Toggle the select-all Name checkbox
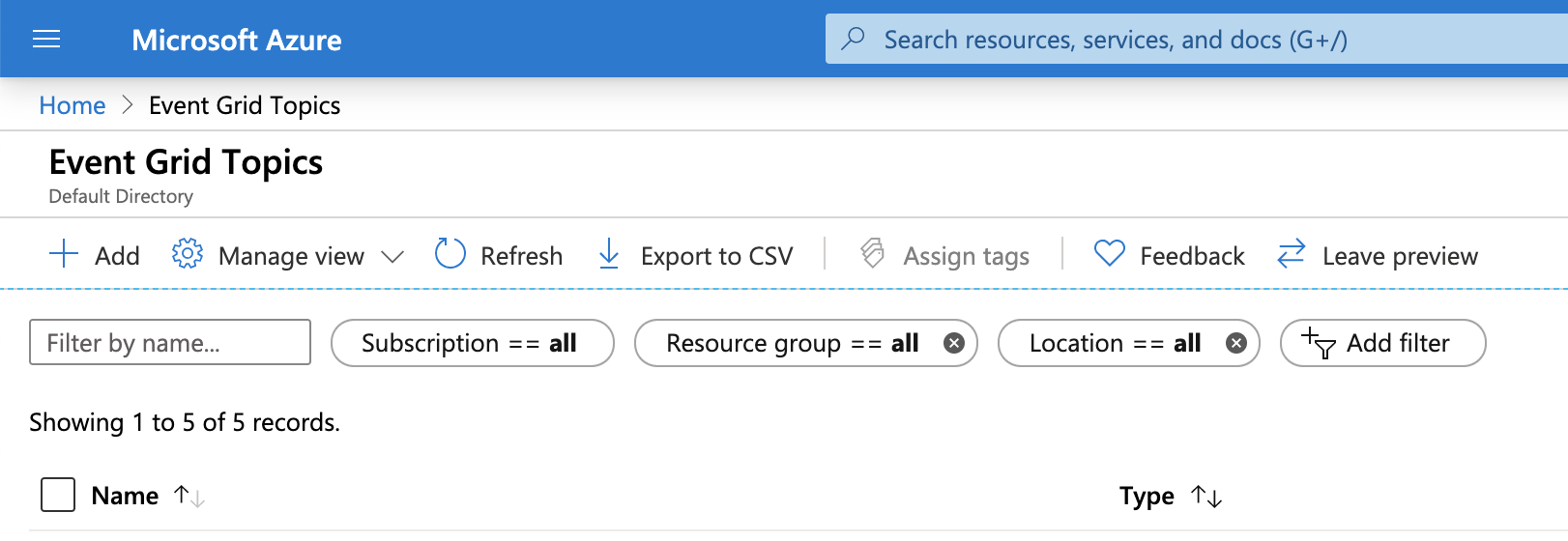1568x541 pixels. click(58, 495)
